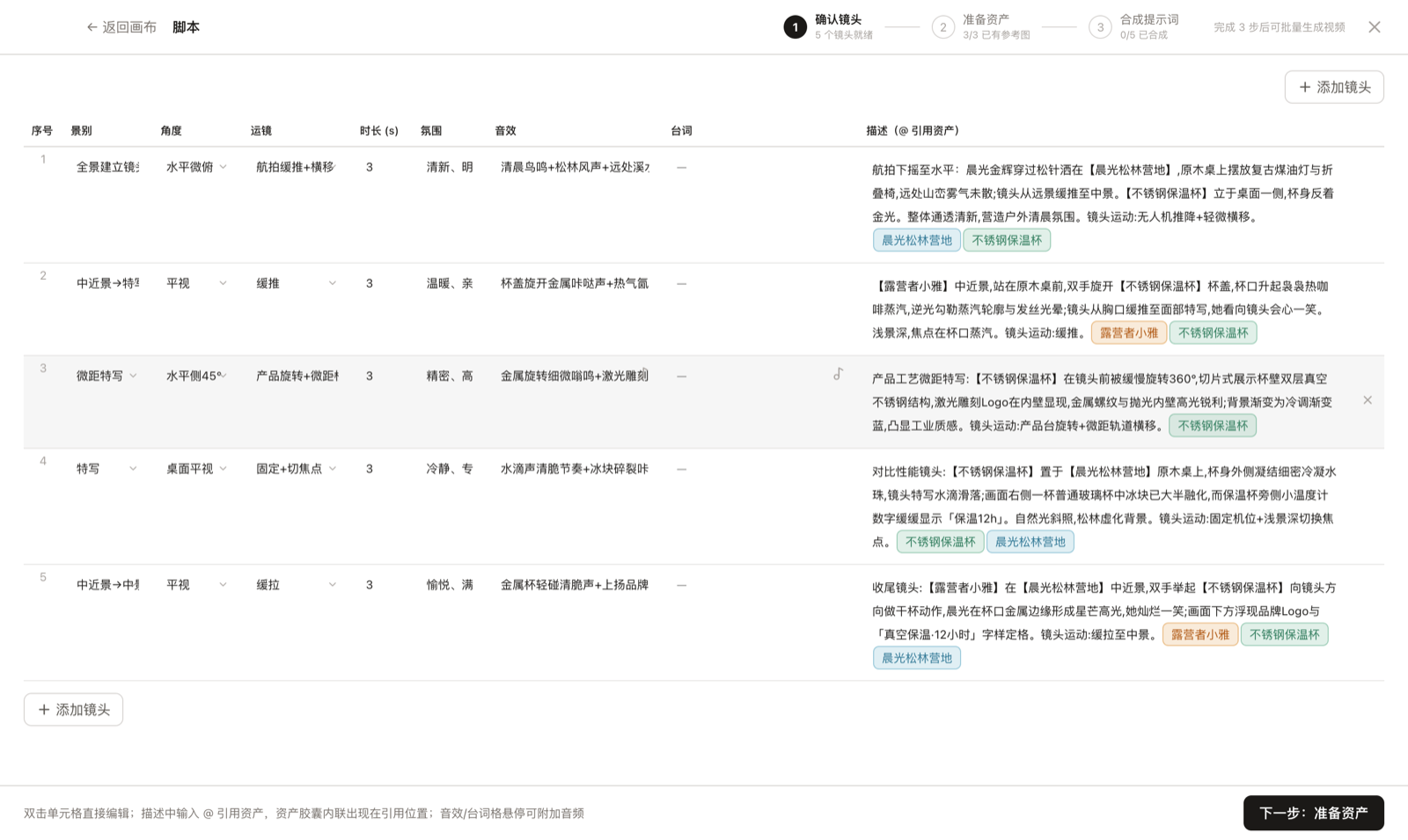Open the 水平微俯 angle dropdown in row 1
Image resolution: width=1408 pixels, height=840 pixels.
click(197, 167)
